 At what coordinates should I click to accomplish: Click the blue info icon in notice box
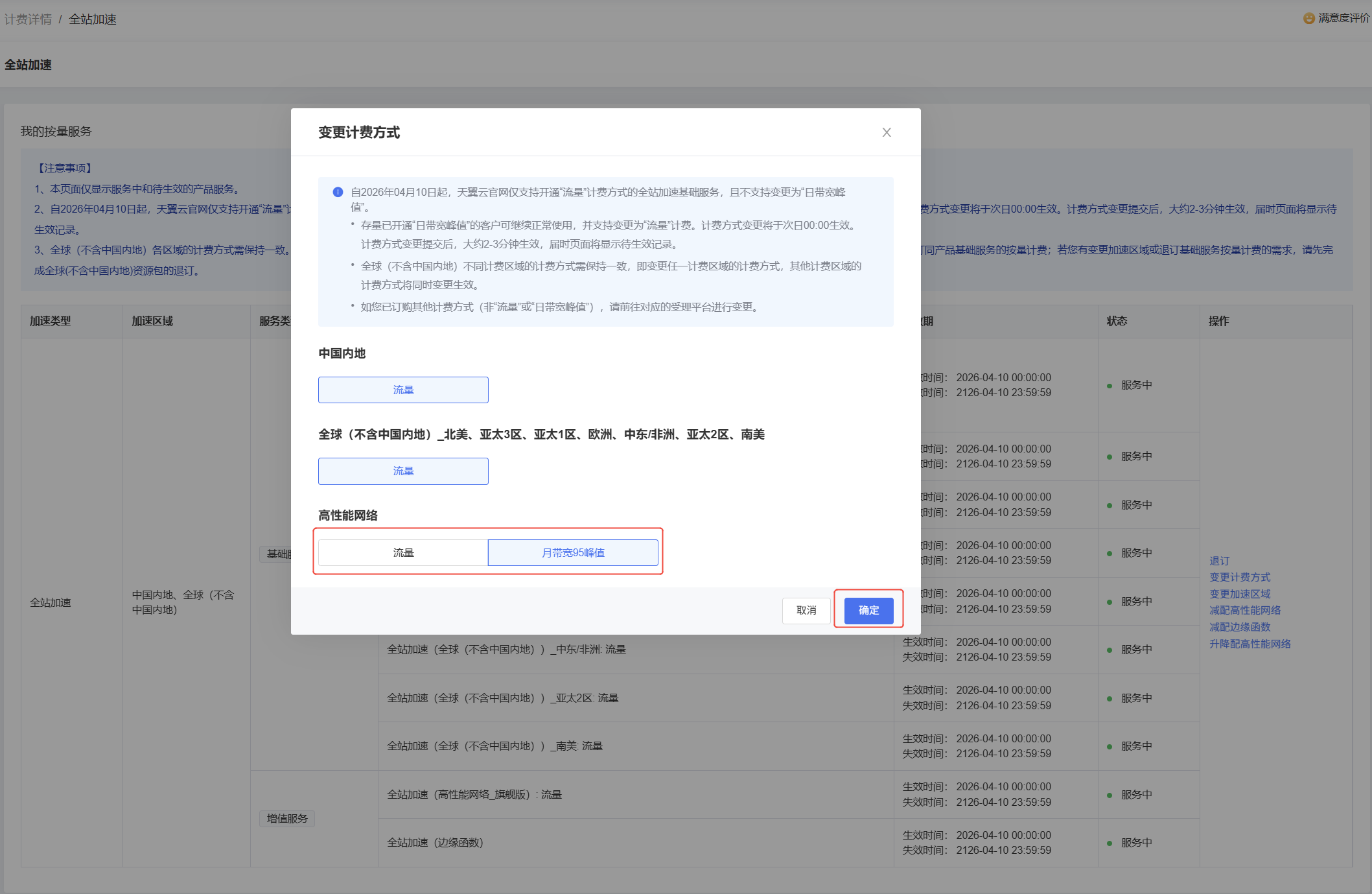point(338,192)
